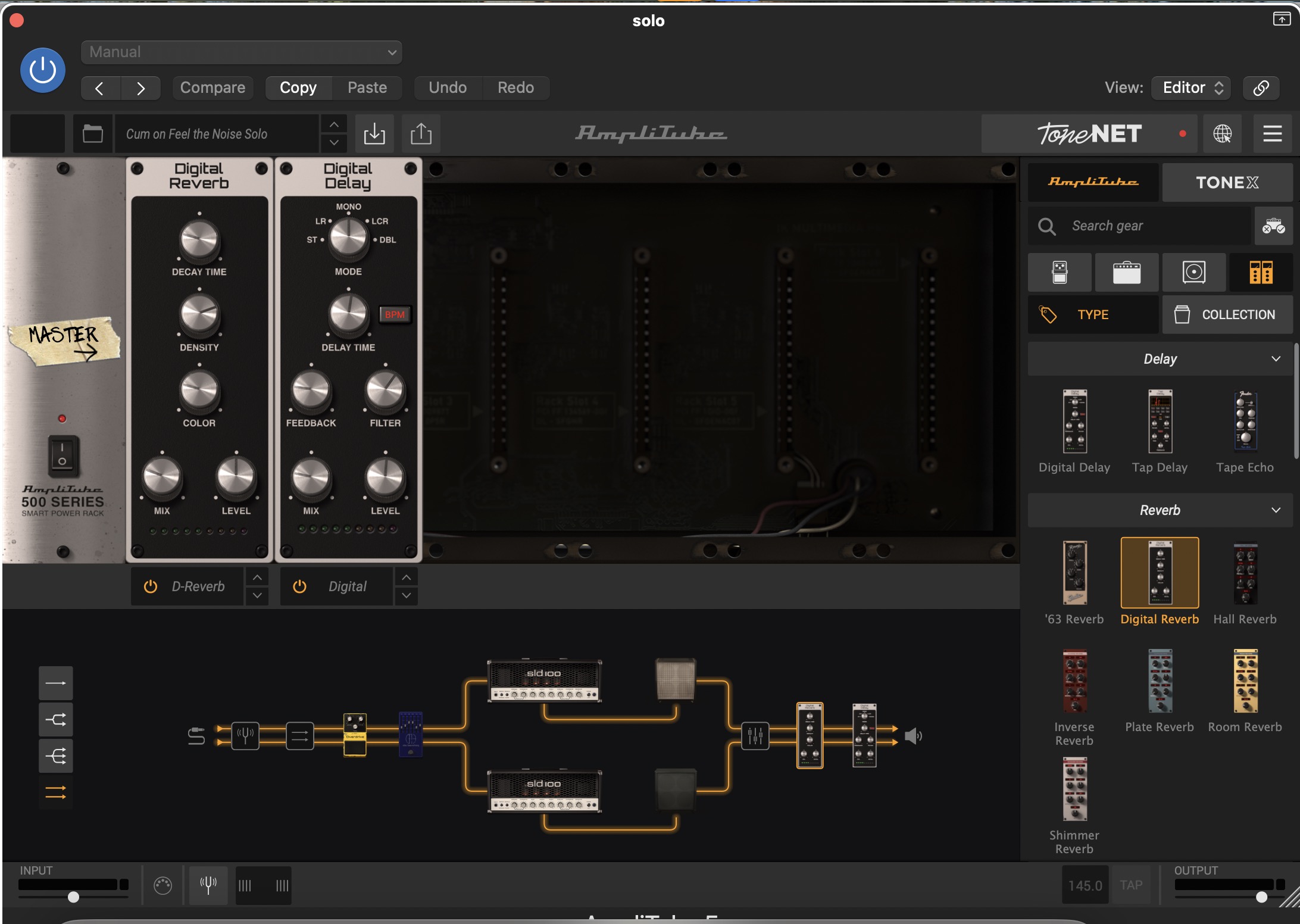
Task: Open the ToneNET globe icon
Action: coord(1222,133)
